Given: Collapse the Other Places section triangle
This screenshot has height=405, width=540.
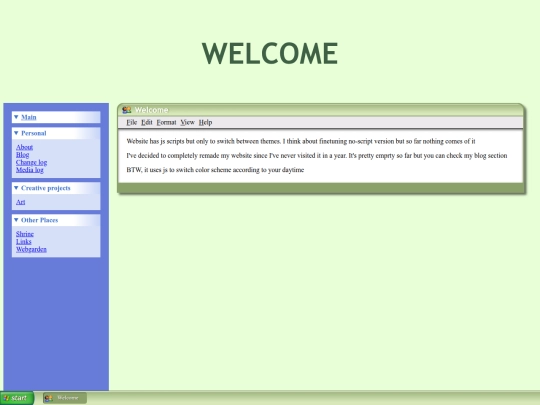Looking at the screenshot, I should (16, 220).
